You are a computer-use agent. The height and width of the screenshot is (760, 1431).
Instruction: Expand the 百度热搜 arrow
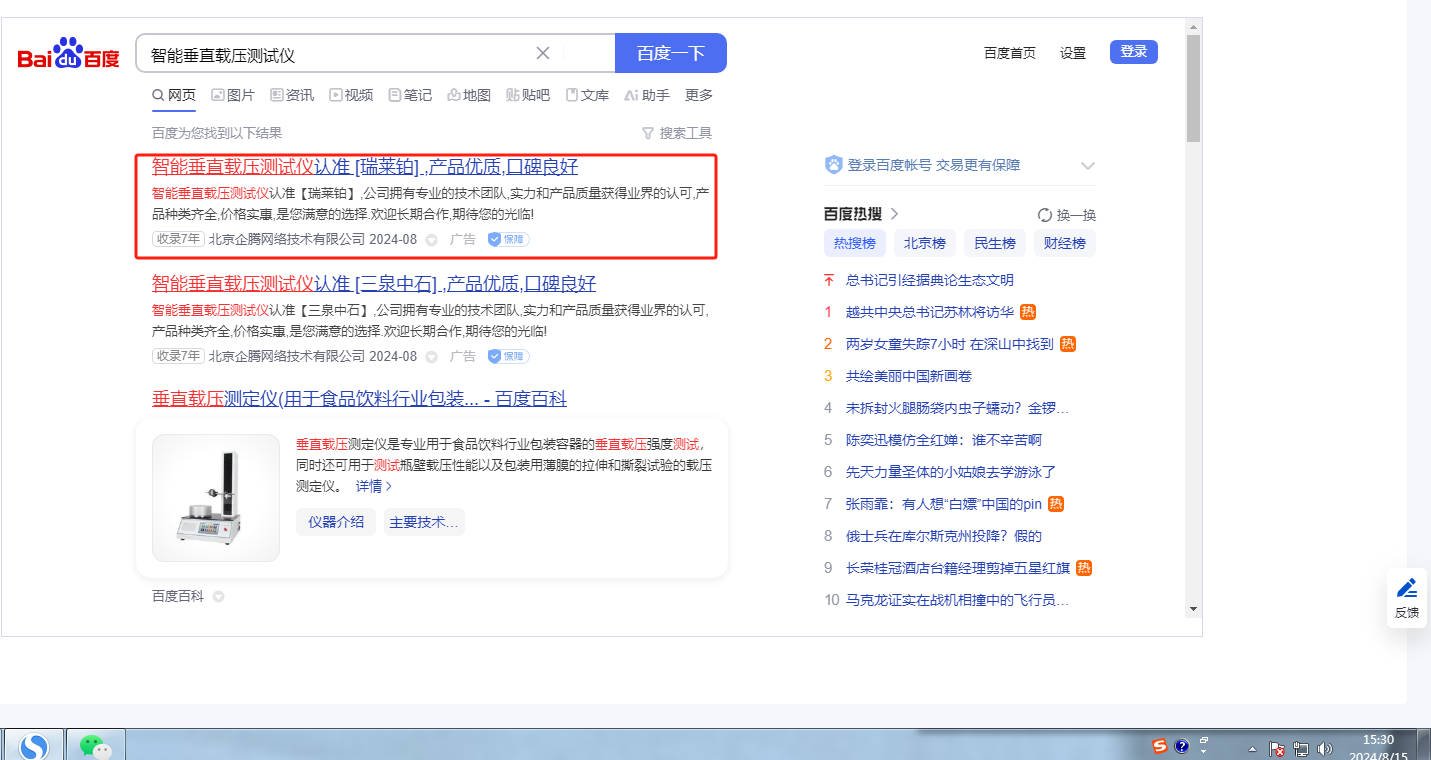[x=895, y=214]
